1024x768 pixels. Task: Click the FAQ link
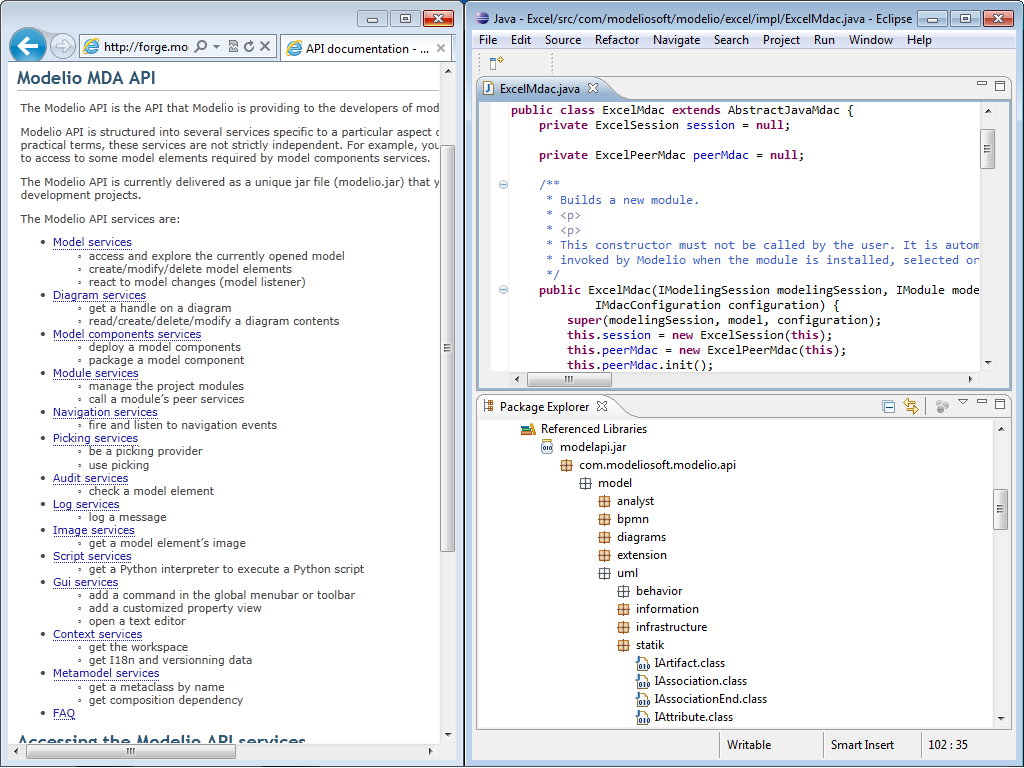coord(64,713)
